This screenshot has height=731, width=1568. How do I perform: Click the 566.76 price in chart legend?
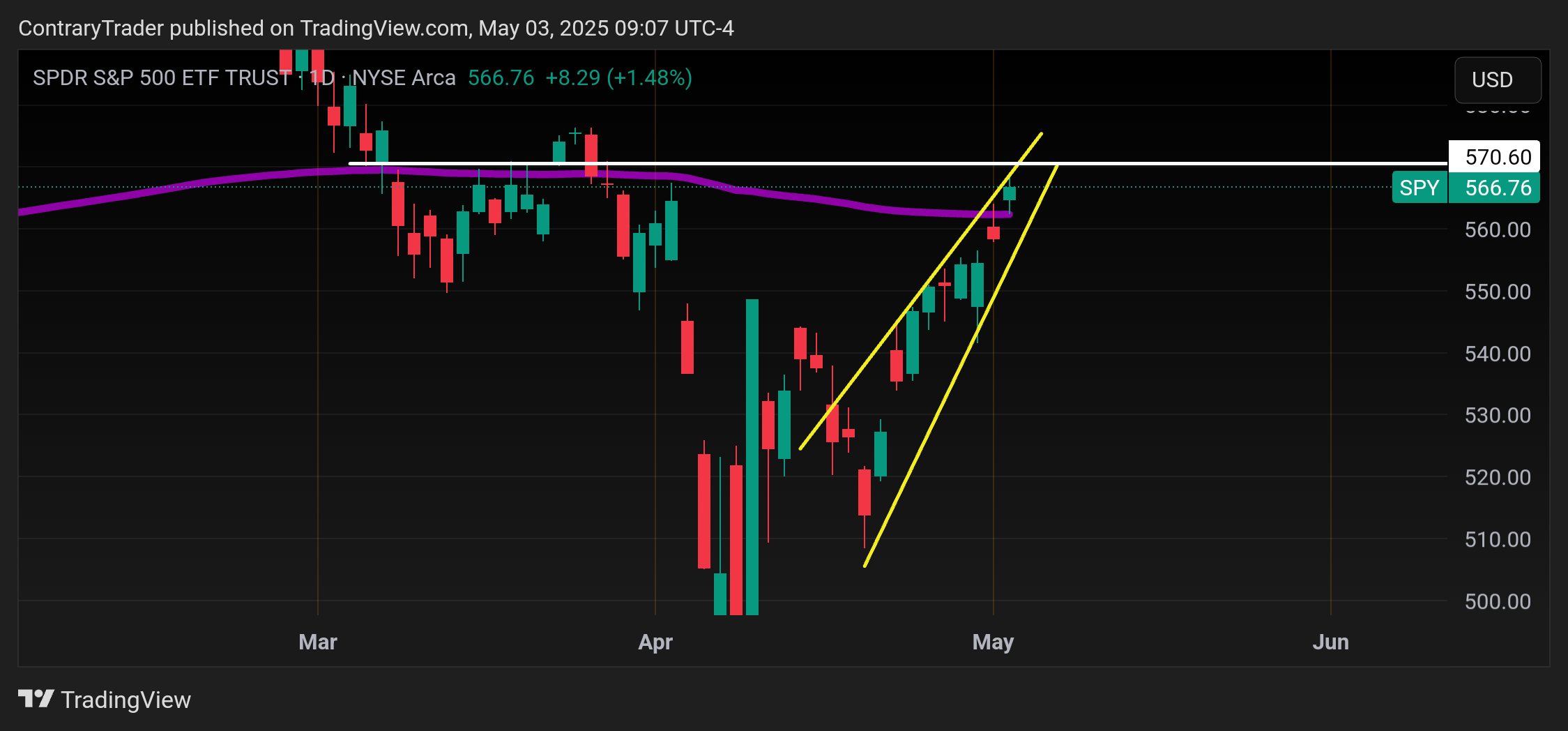501,77
